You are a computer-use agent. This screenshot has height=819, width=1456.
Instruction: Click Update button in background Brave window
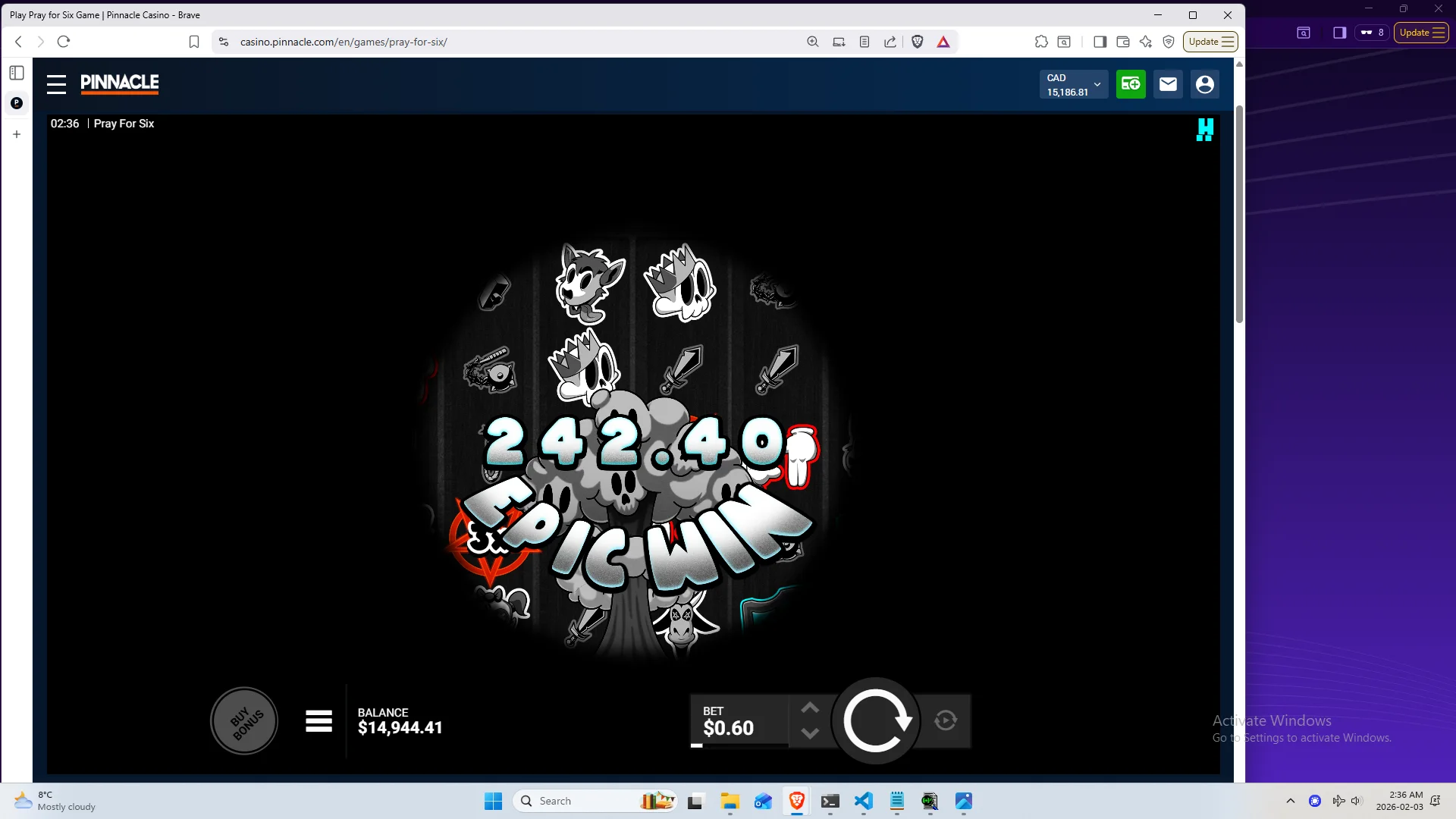pyautogui.click(x=1421, y=33)
